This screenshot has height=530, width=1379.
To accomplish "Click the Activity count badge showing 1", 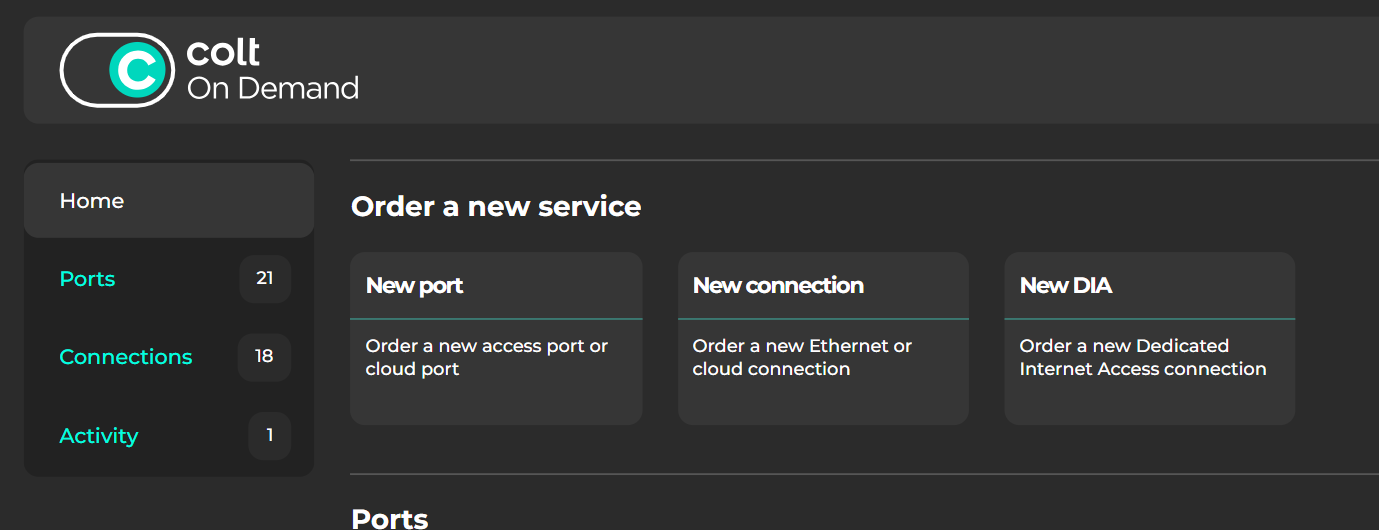I will [269, 436].
